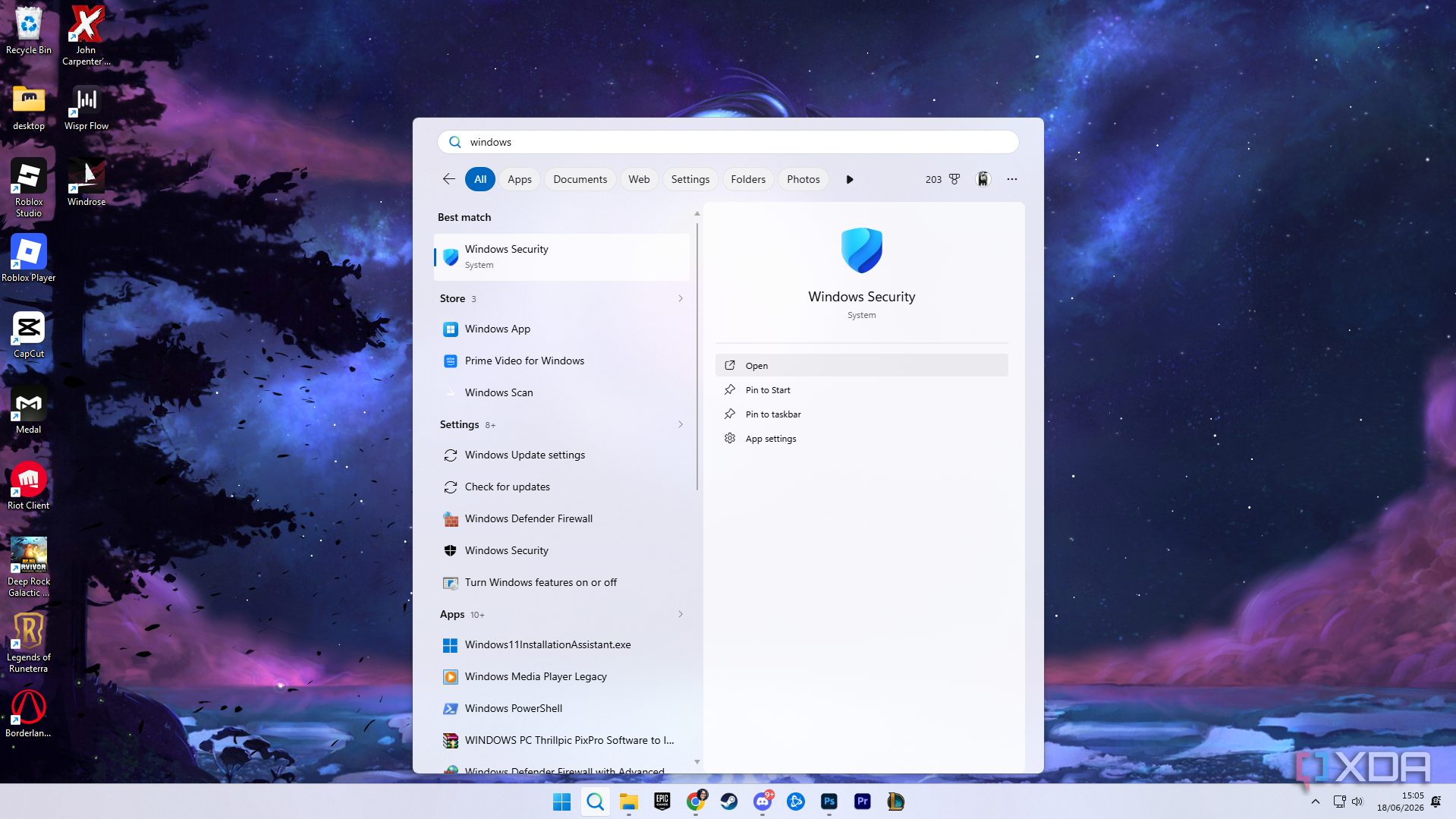Open Steam from taskbar
Image resolution: width=1456 pixels, height=819 pixels.
[x=729, y=802]
